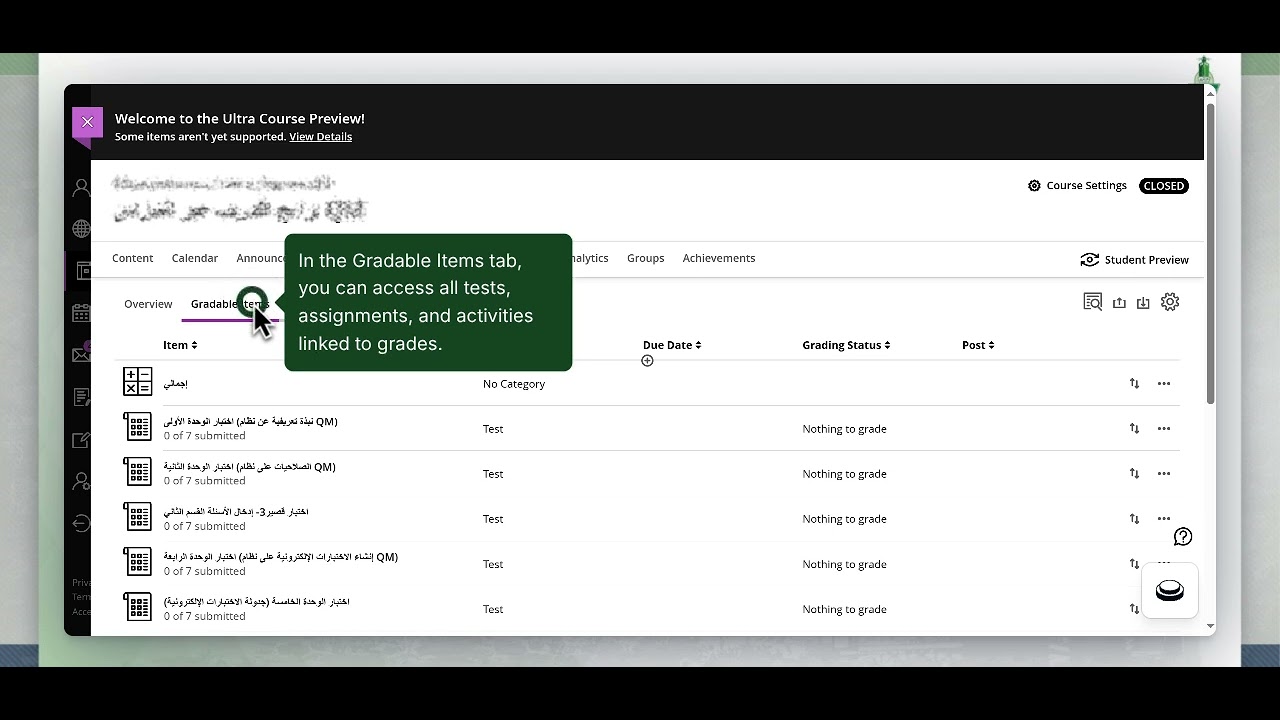
Task: Launch Student Preview
Action: pyautogui.click(x=1135, y=260)
